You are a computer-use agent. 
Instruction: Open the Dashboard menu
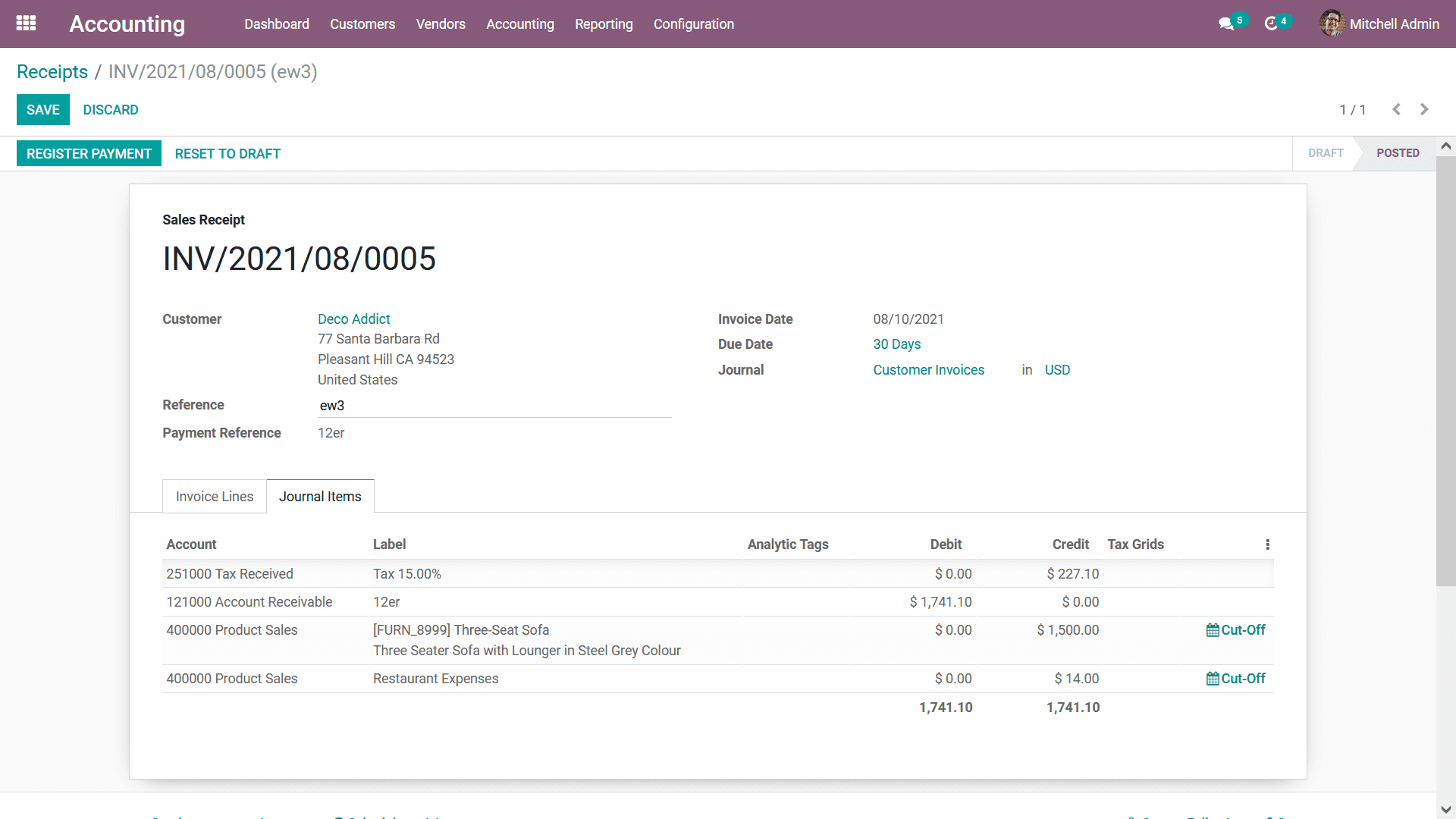click(x=277, y=24)
